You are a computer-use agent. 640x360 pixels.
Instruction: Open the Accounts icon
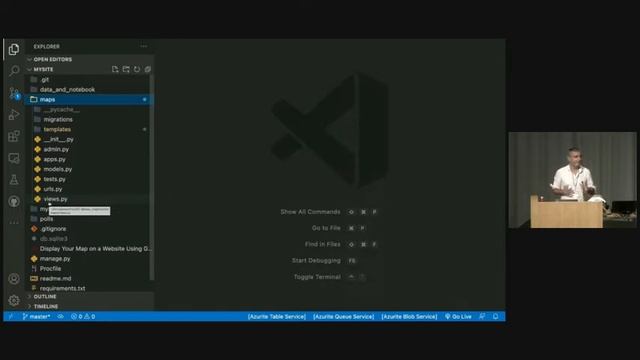pyautogui.click(x=14, y=279)
